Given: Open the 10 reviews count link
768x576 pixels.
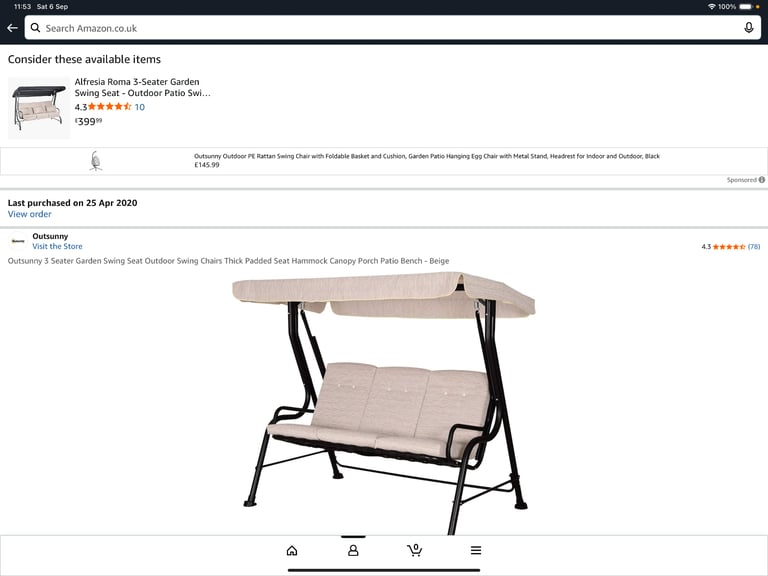Looking at the screenshot, I should click(x=140, y=107).
